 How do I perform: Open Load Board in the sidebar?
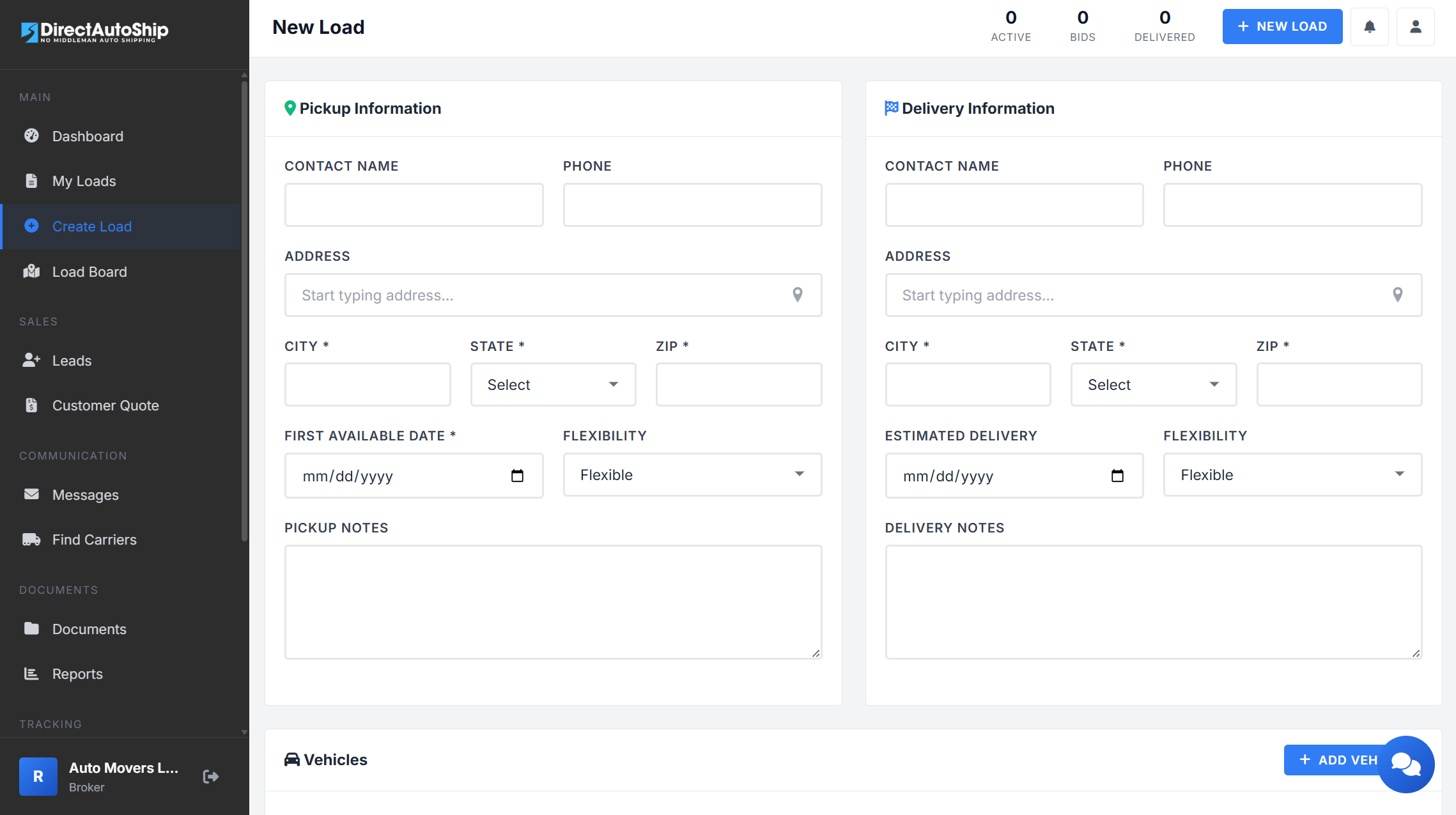pos(121,272)
